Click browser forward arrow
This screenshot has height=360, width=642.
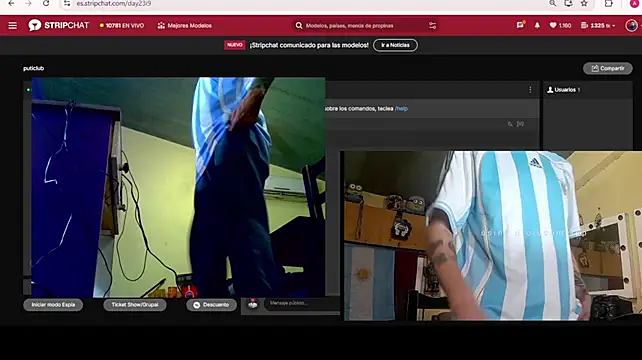28,3
